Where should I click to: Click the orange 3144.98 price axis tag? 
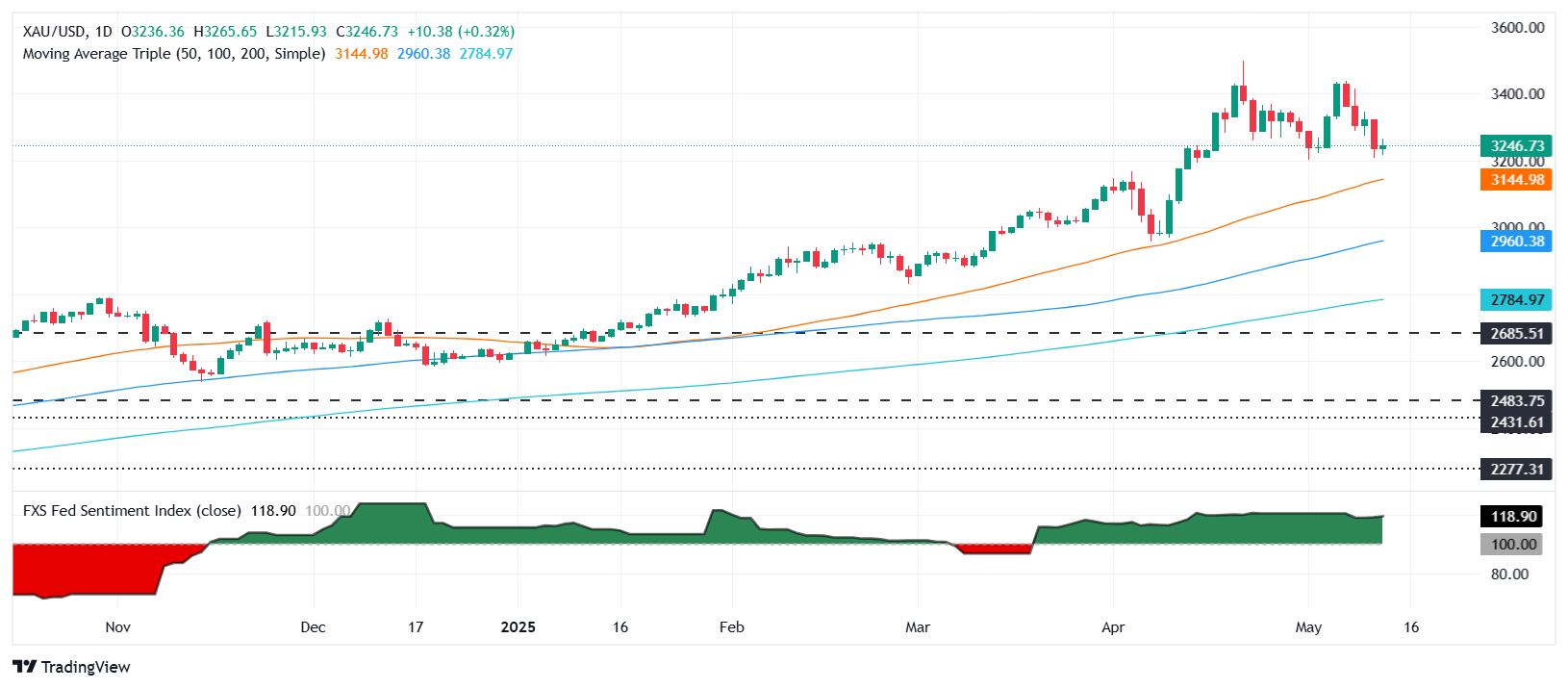(x=1516, y=180)
